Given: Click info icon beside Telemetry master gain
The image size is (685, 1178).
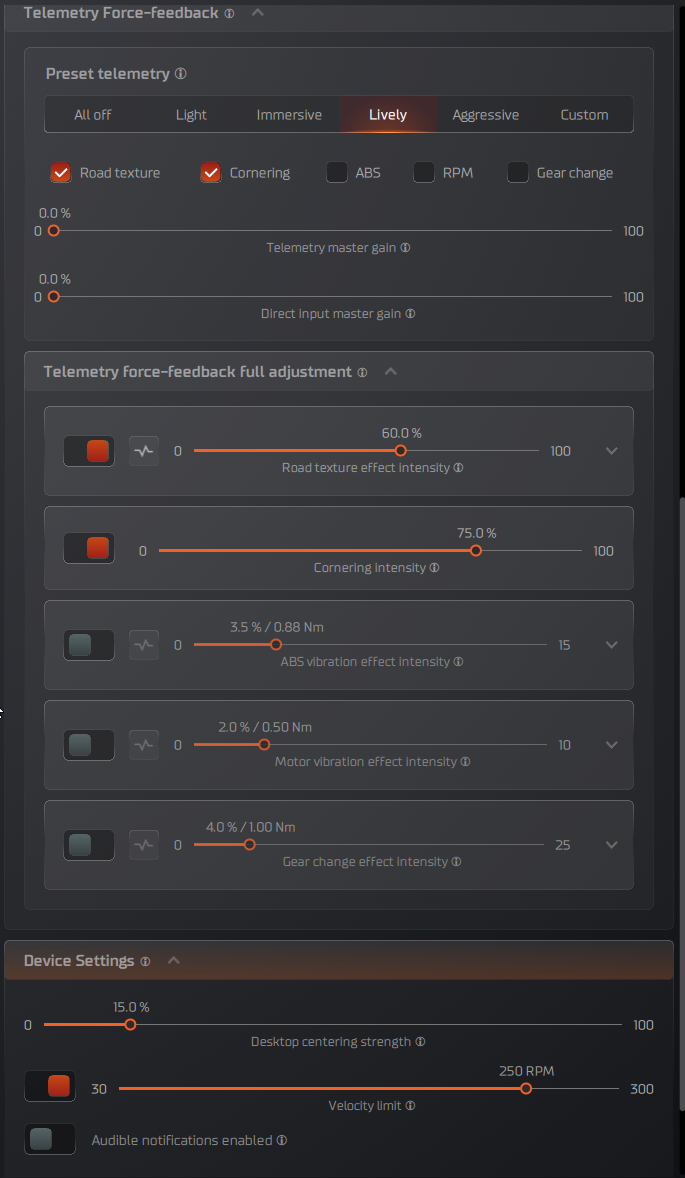Looking at the screenshot, I should (x=406, y=248).
